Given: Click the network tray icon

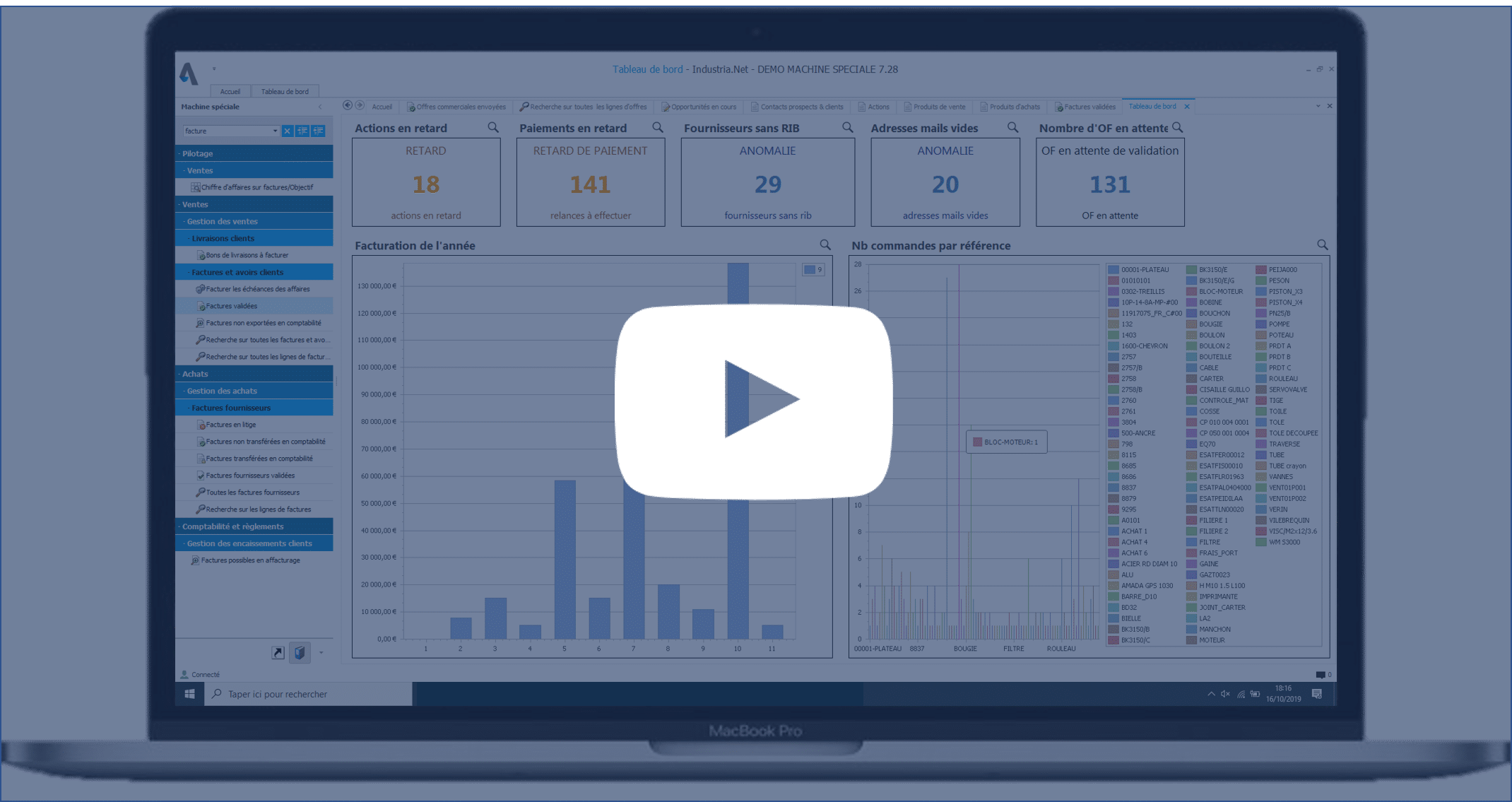Looking at the screenshot, I should pos(1241,694).
